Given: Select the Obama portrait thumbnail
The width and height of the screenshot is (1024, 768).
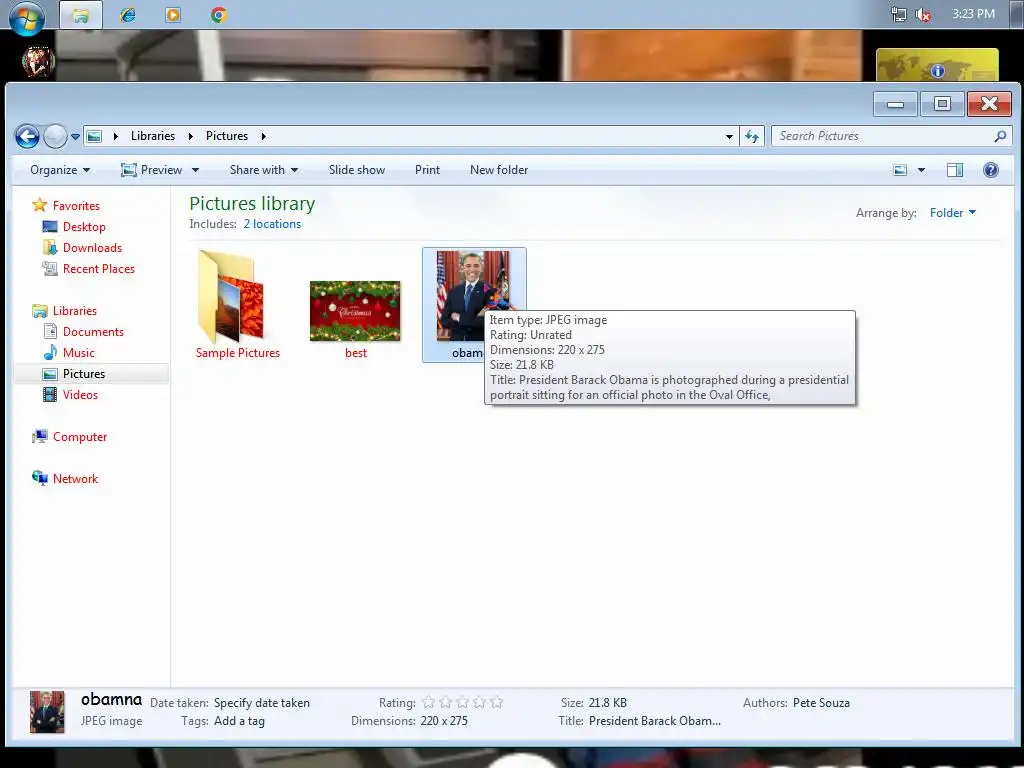Looking at the screenshot, I should [x=473, y=295].
